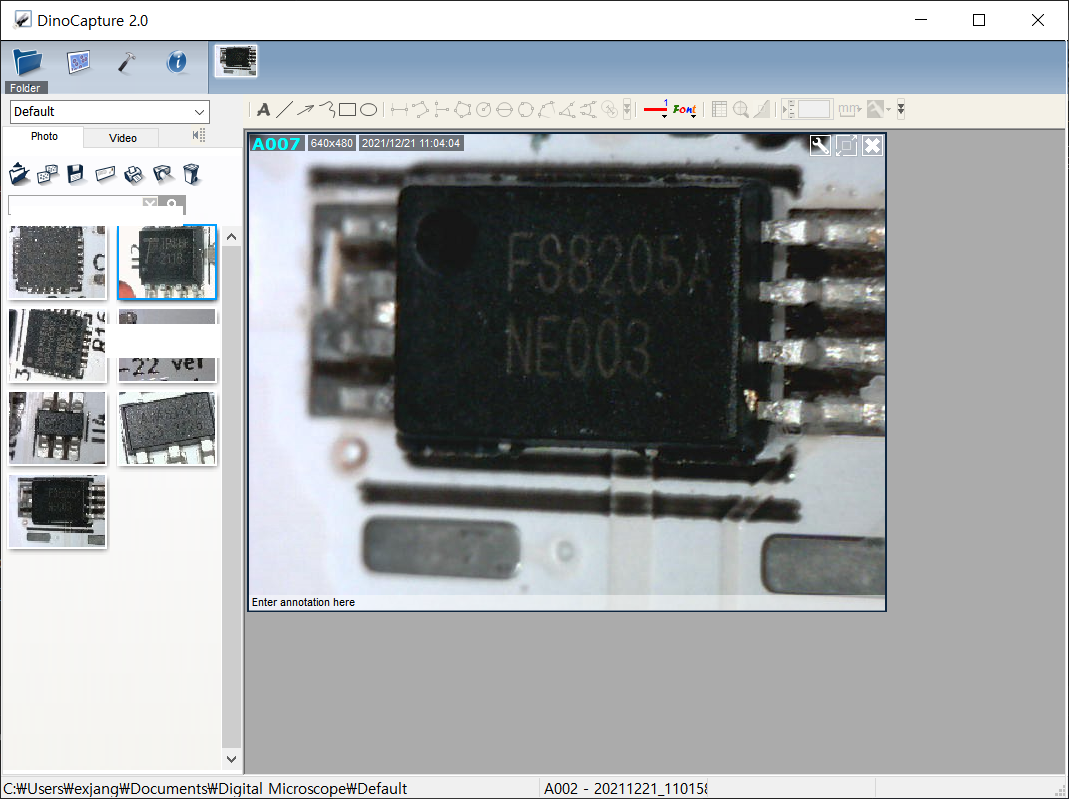Select the Three-point circle measurement tool
The image size is (1069, 799).
tap(525, 110)
